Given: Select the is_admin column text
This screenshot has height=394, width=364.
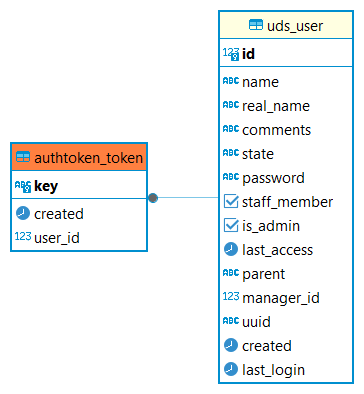Looking at the screenshot, I should point(271,226).
